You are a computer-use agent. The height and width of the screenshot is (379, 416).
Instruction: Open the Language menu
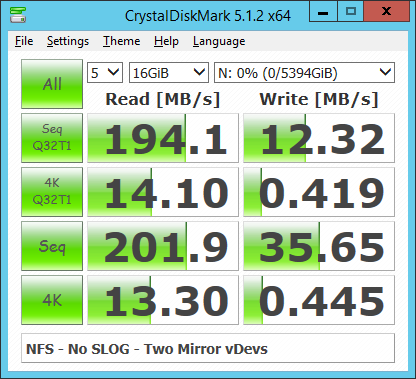(219, 41)
